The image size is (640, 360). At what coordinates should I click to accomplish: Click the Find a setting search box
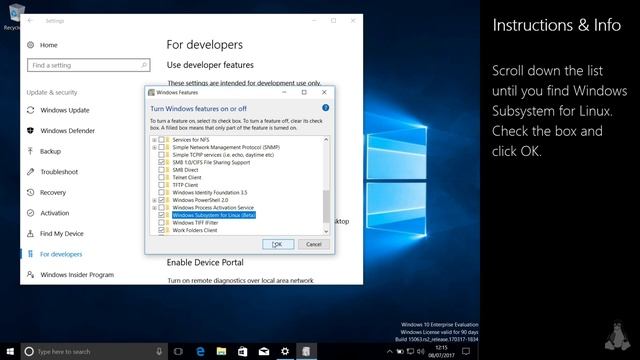(89, 65)
